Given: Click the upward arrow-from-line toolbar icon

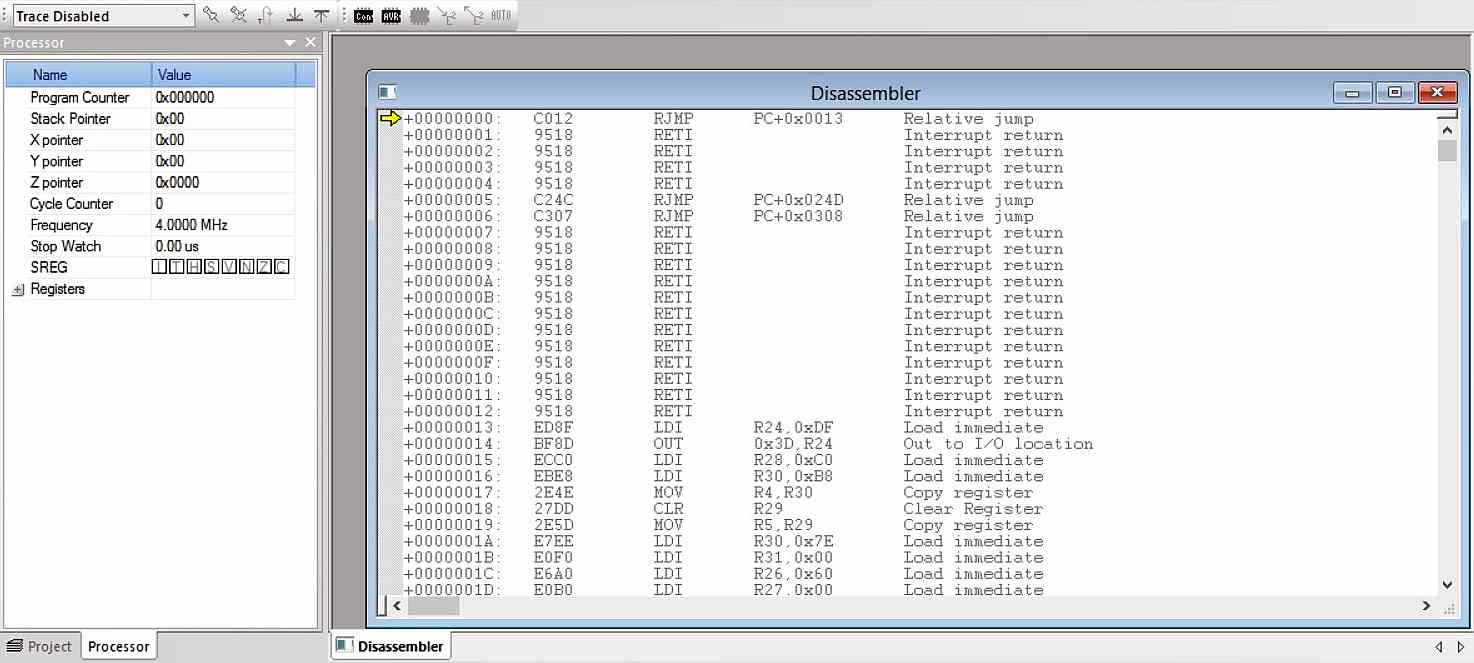Looking at the screenshot, I should pos(321,15).
